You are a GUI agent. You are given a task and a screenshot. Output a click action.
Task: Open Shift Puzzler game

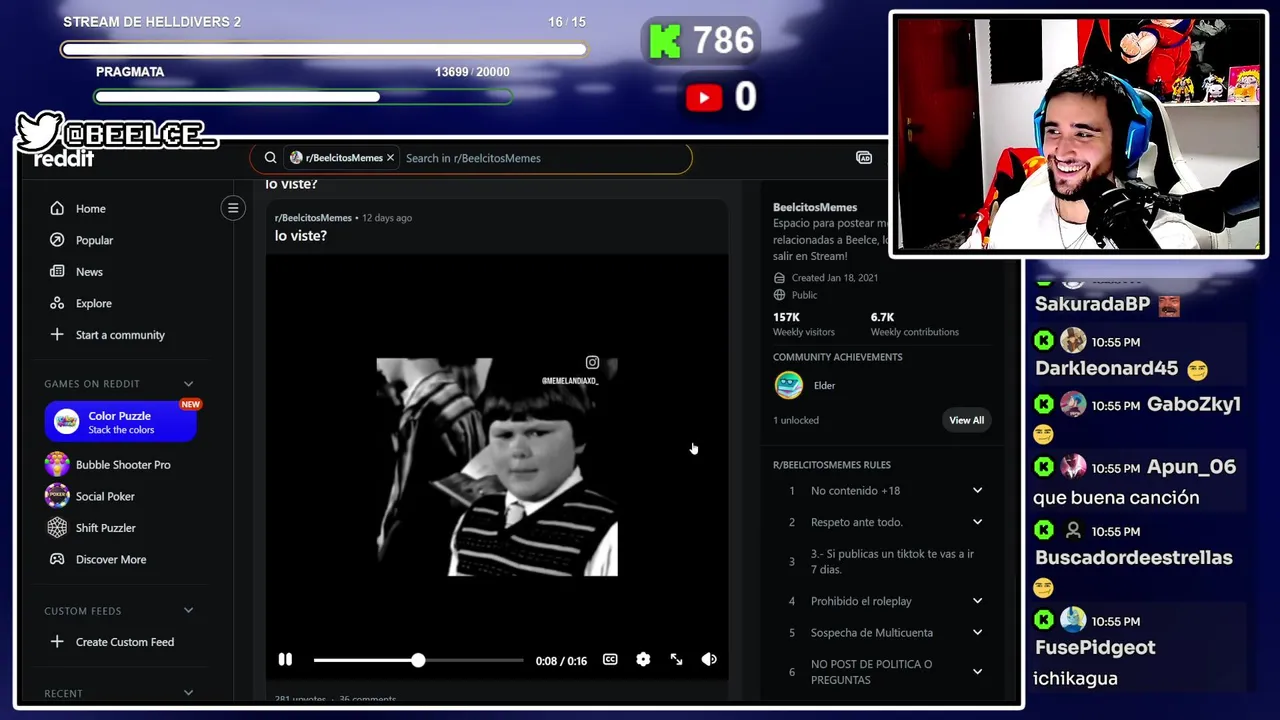click(105, 528)
